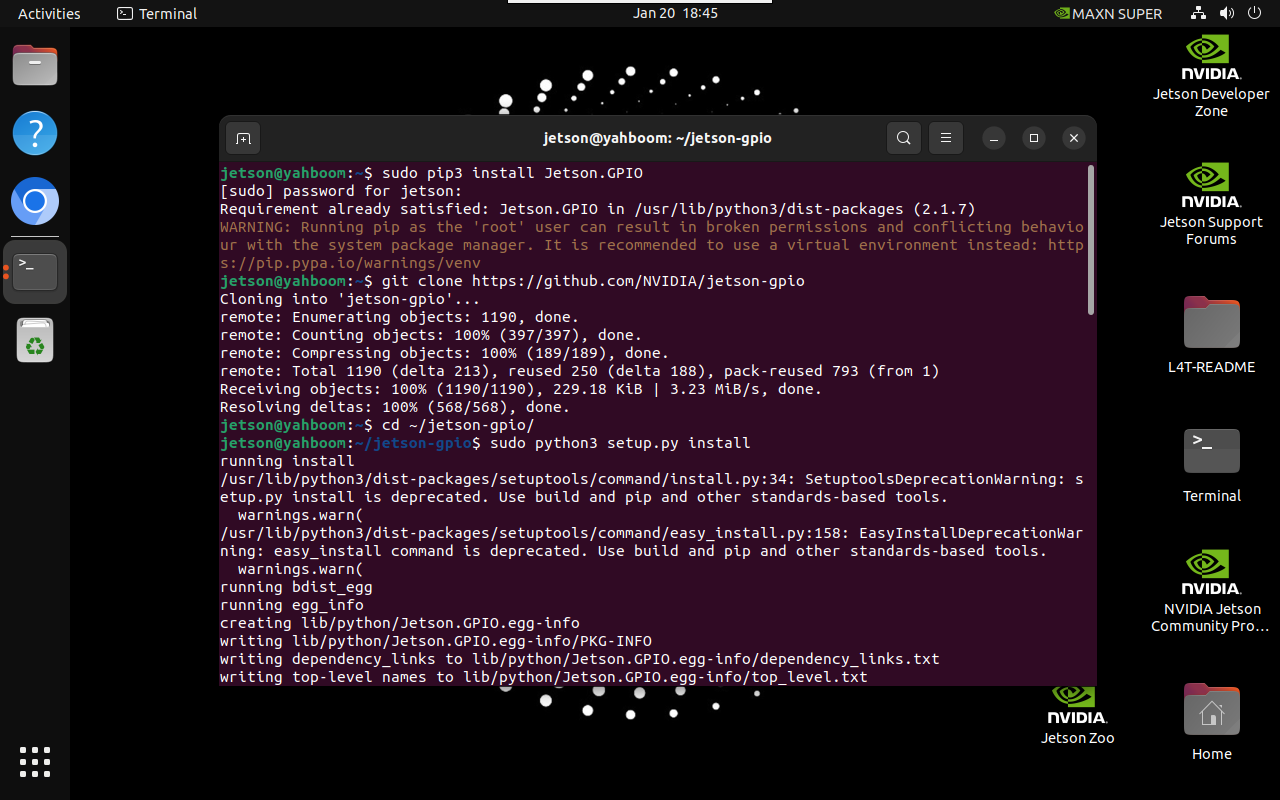Open the Jetson Zoo desktop shortcut
The height and width of the screenshot is (800, 1280).
point(1077,716)
